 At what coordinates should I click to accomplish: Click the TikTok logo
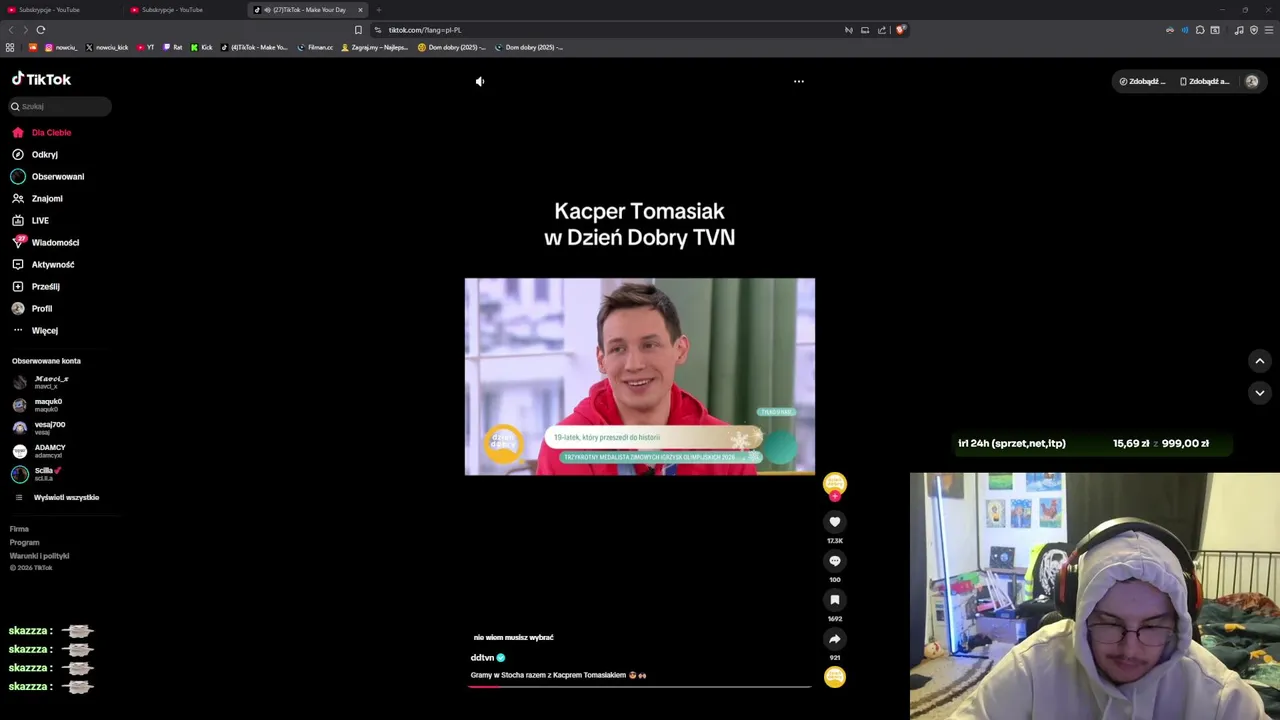[x=41, y=79]
